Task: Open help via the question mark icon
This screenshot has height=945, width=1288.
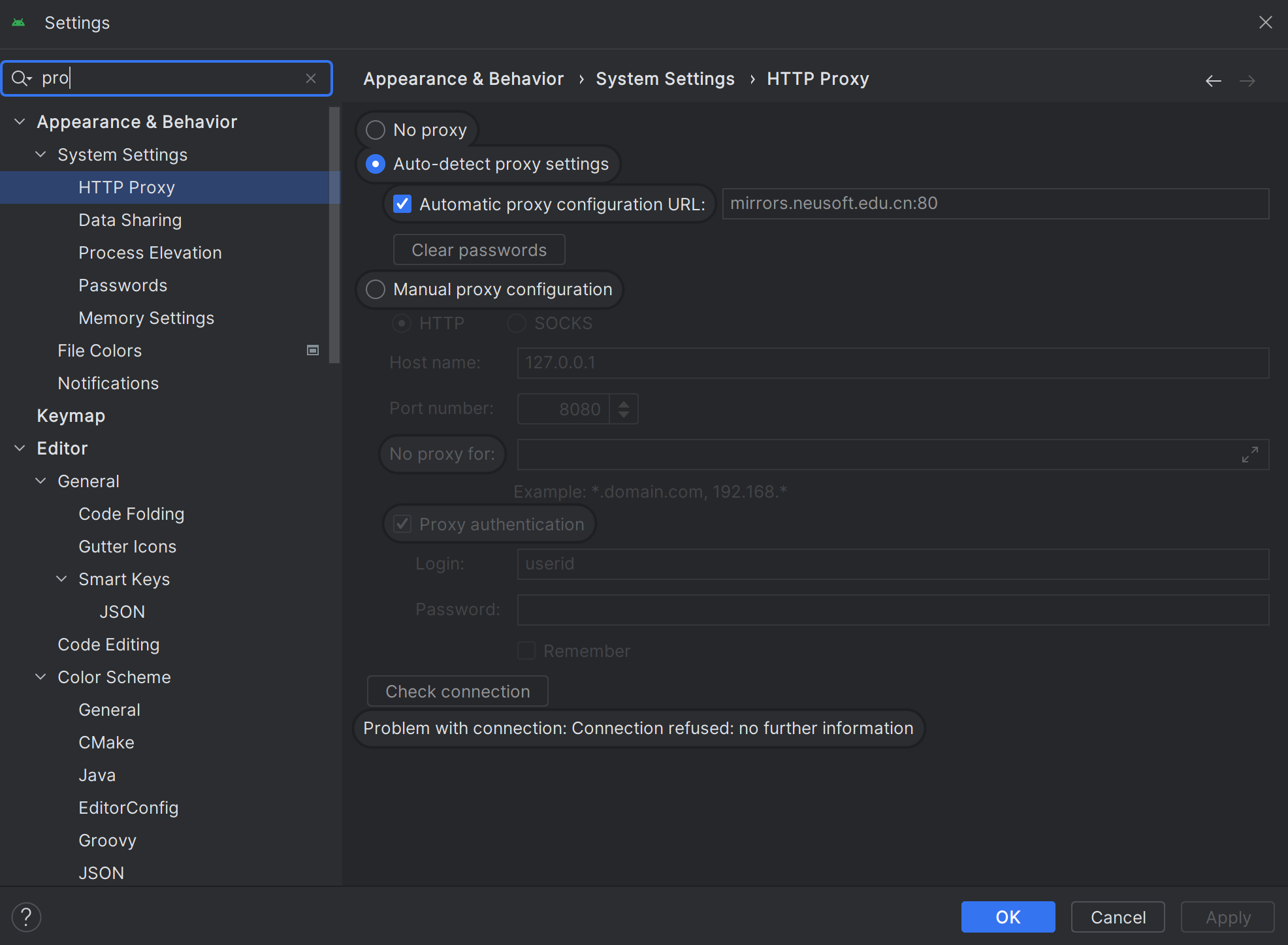Action: pos(26,917)
